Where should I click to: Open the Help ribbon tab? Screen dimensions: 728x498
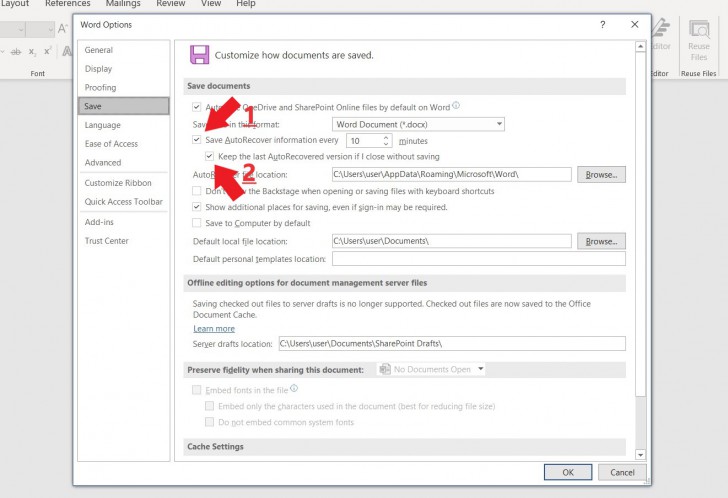(x=246, y=4)
